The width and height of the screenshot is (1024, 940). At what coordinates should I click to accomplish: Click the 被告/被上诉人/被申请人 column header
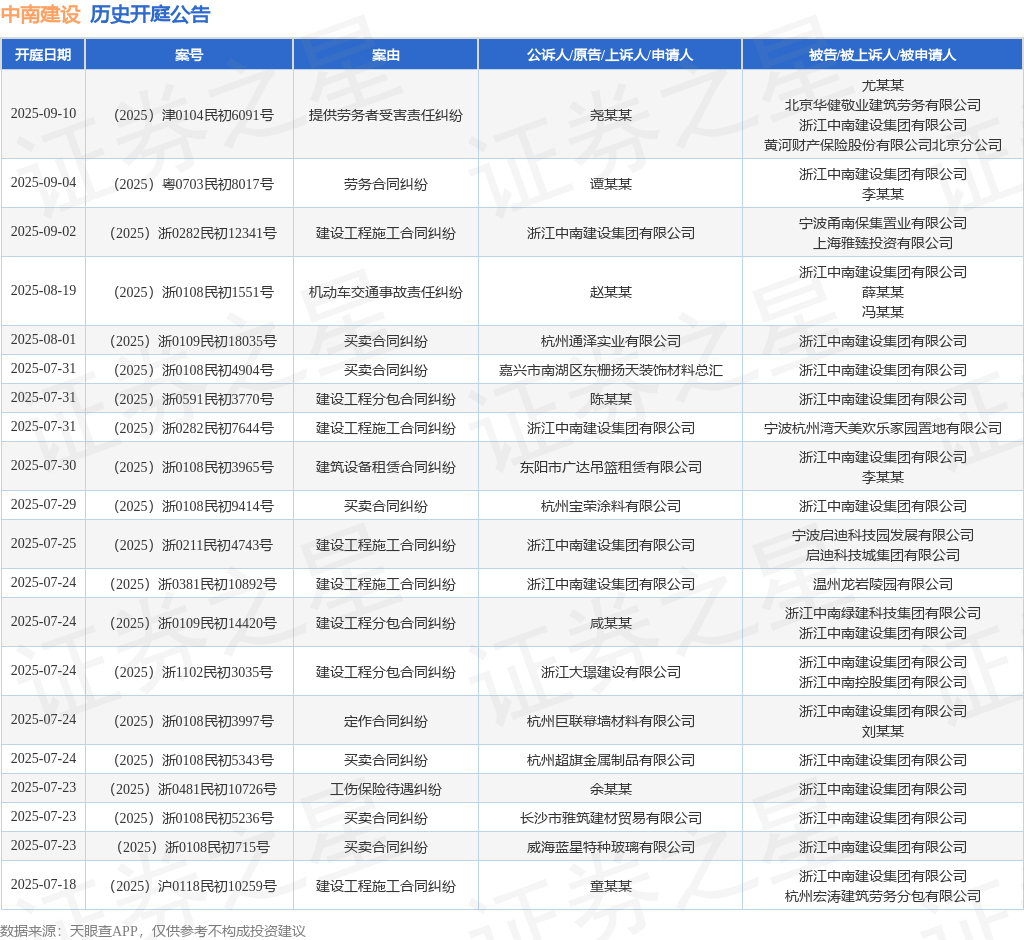coord(882,55)
